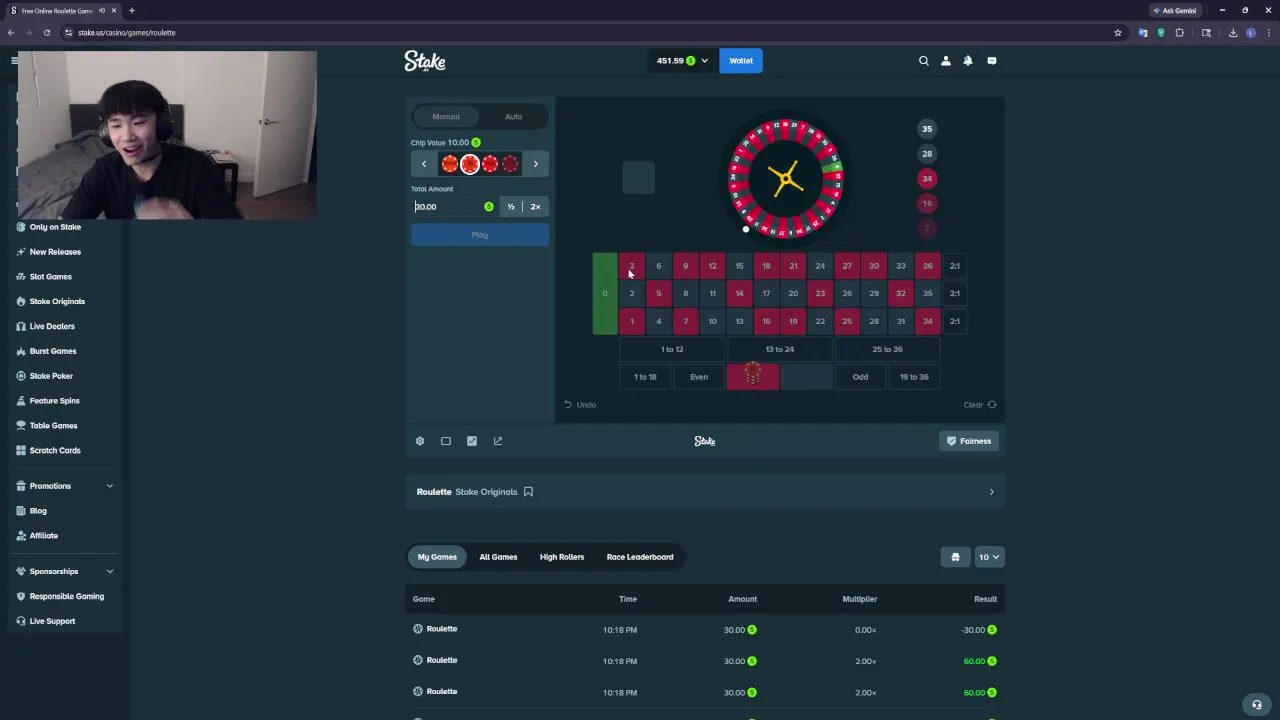Image resolution: width=1280 pixels, height=720 pixels.
Task: Open the notifications bell
Action: coord(968,61)
